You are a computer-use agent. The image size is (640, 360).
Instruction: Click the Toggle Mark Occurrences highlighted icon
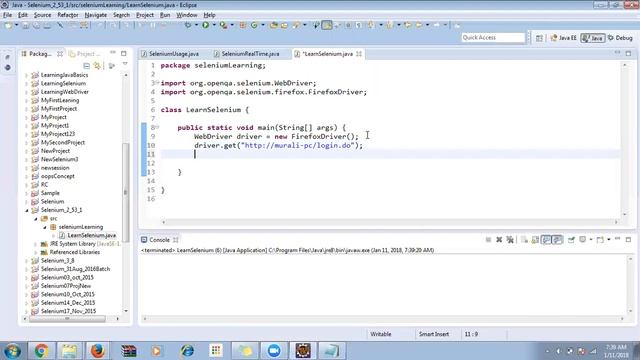pos(327,25)
